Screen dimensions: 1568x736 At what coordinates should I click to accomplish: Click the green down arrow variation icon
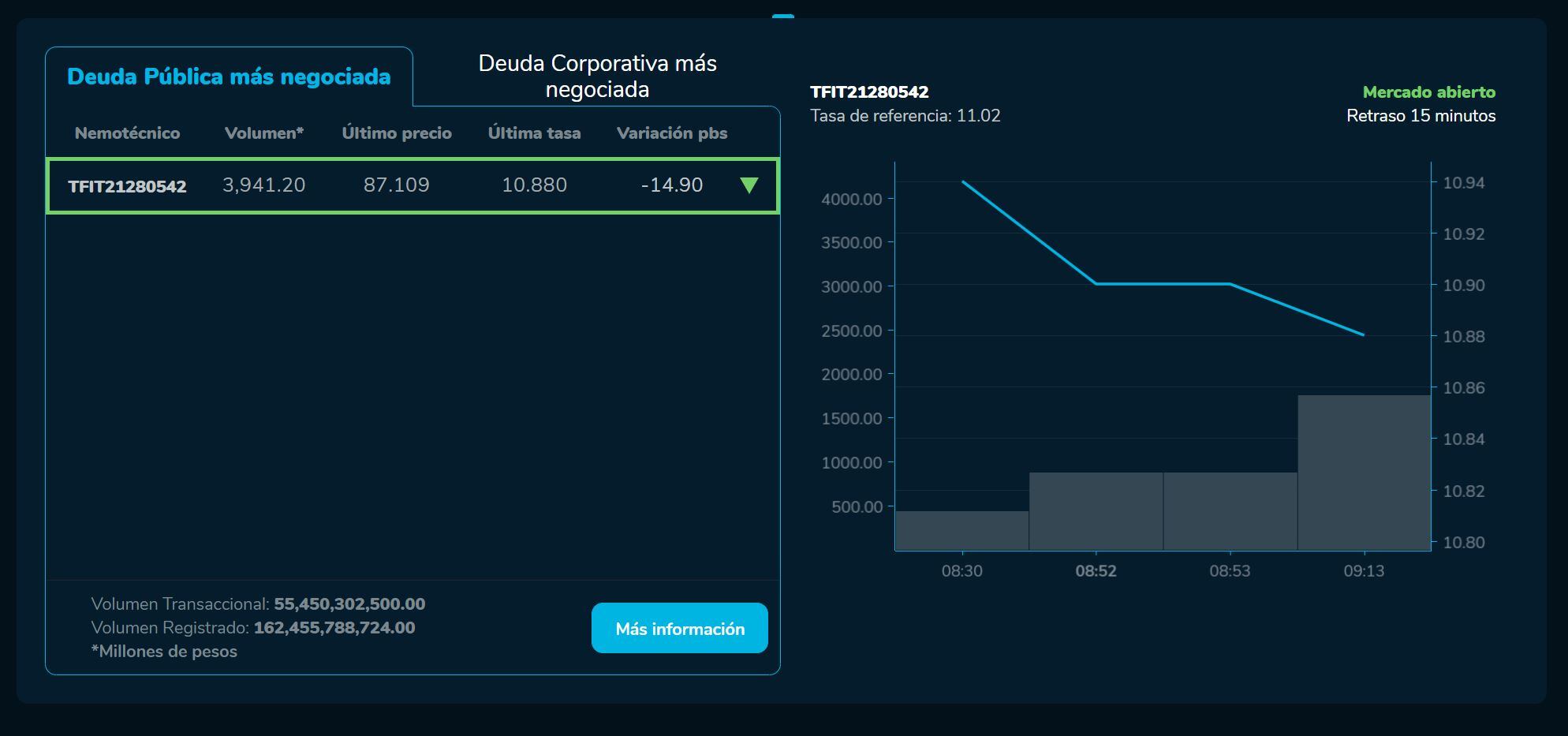(x=749, y=185)
